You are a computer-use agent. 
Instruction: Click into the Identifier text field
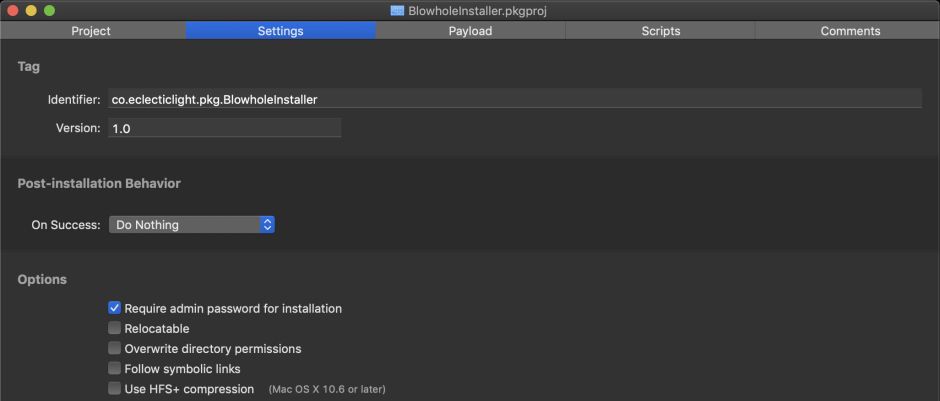tap(514, 99)
